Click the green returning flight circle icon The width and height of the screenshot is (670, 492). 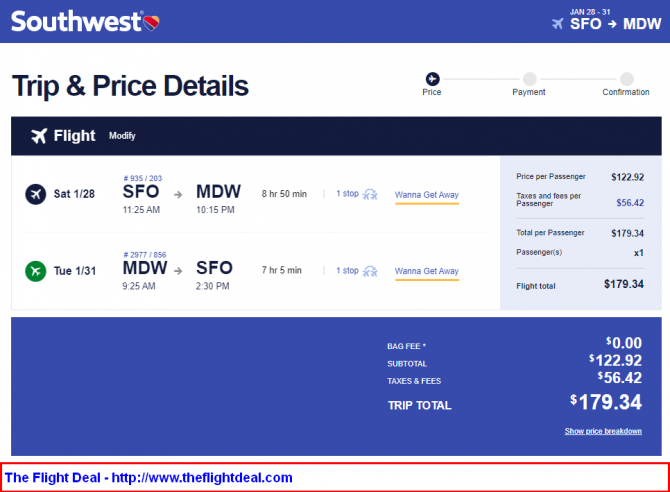(35, 271)
